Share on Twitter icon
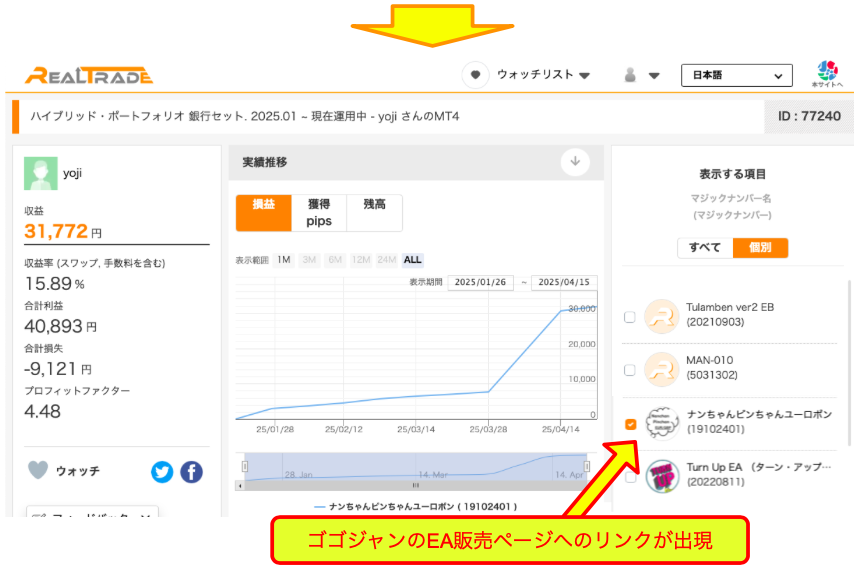The image size is (860, 572). 162,472
